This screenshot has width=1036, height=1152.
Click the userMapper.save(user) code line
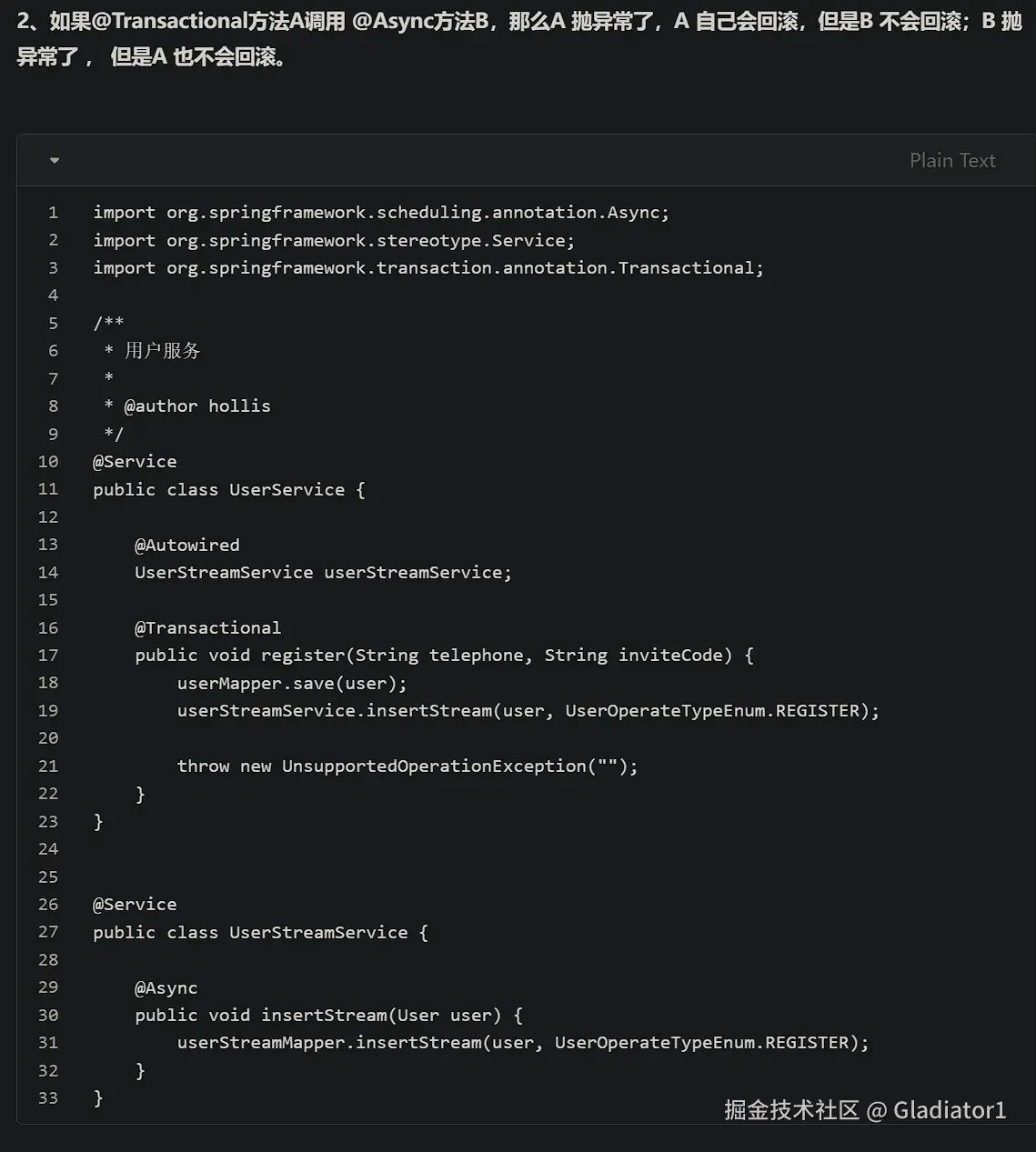(291, 684)
